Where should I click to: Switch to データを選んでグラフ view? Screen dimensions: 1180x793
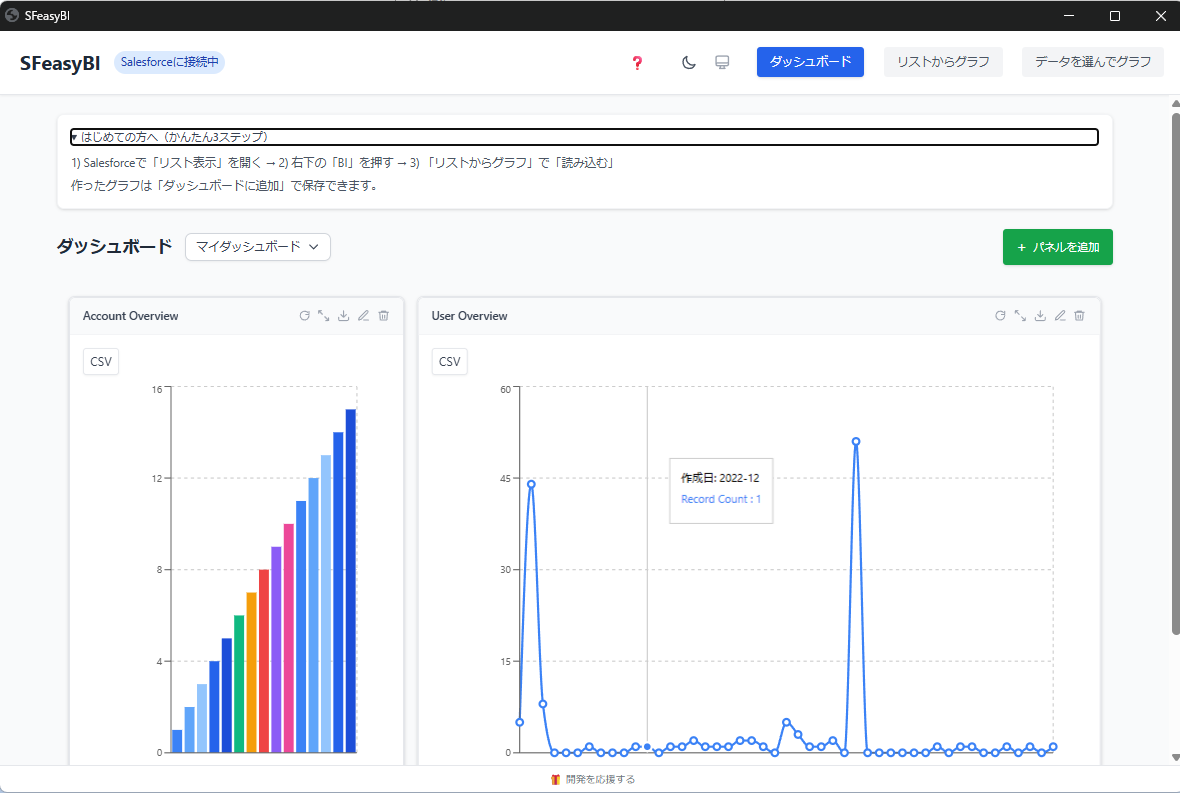[1092, 61]
